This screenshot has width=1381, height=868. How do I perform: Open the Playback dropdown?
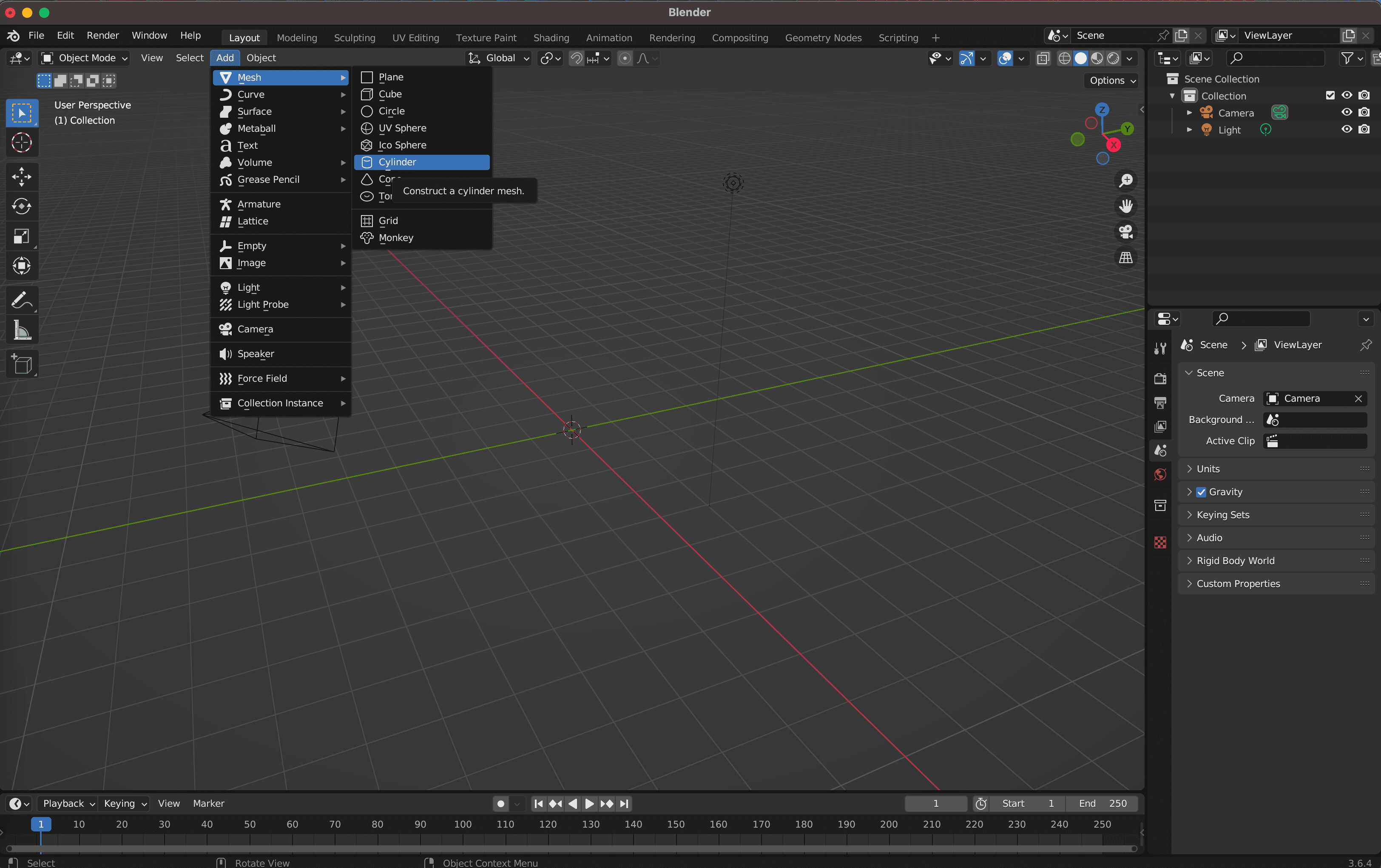click(68, 804)
